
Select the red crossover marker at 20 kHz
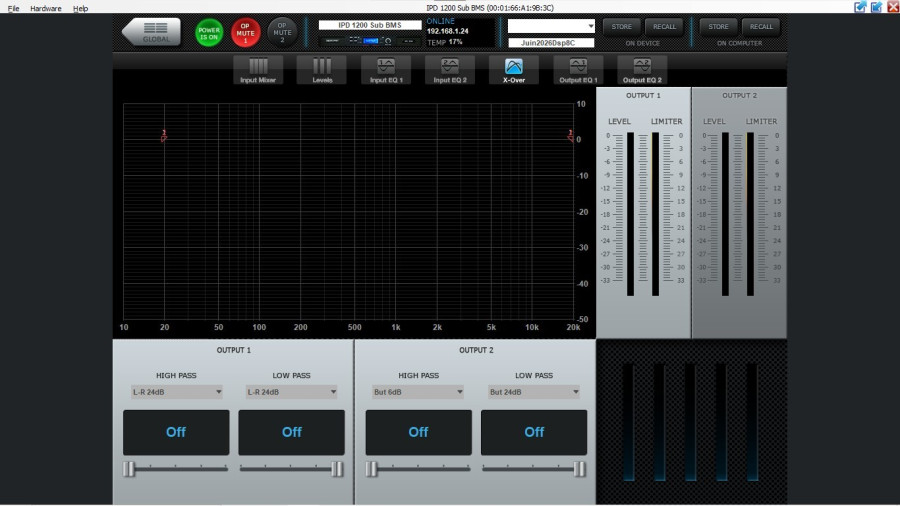[x=571, y=136]
